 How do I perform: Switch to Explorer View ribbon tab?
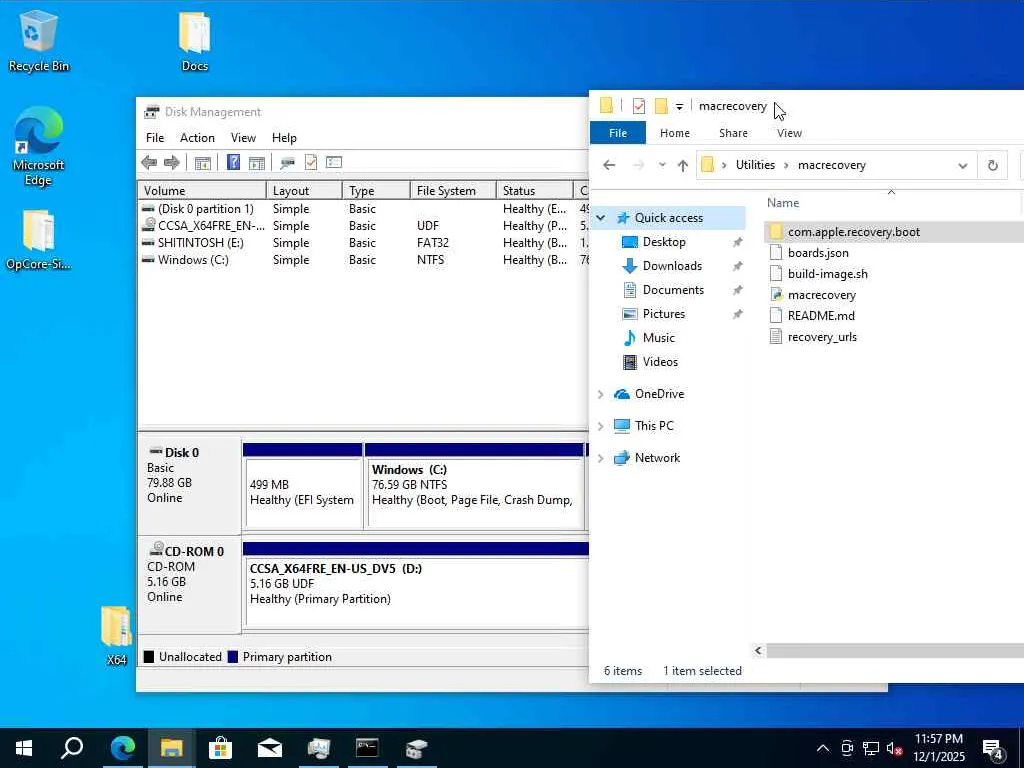click(789, 133)
